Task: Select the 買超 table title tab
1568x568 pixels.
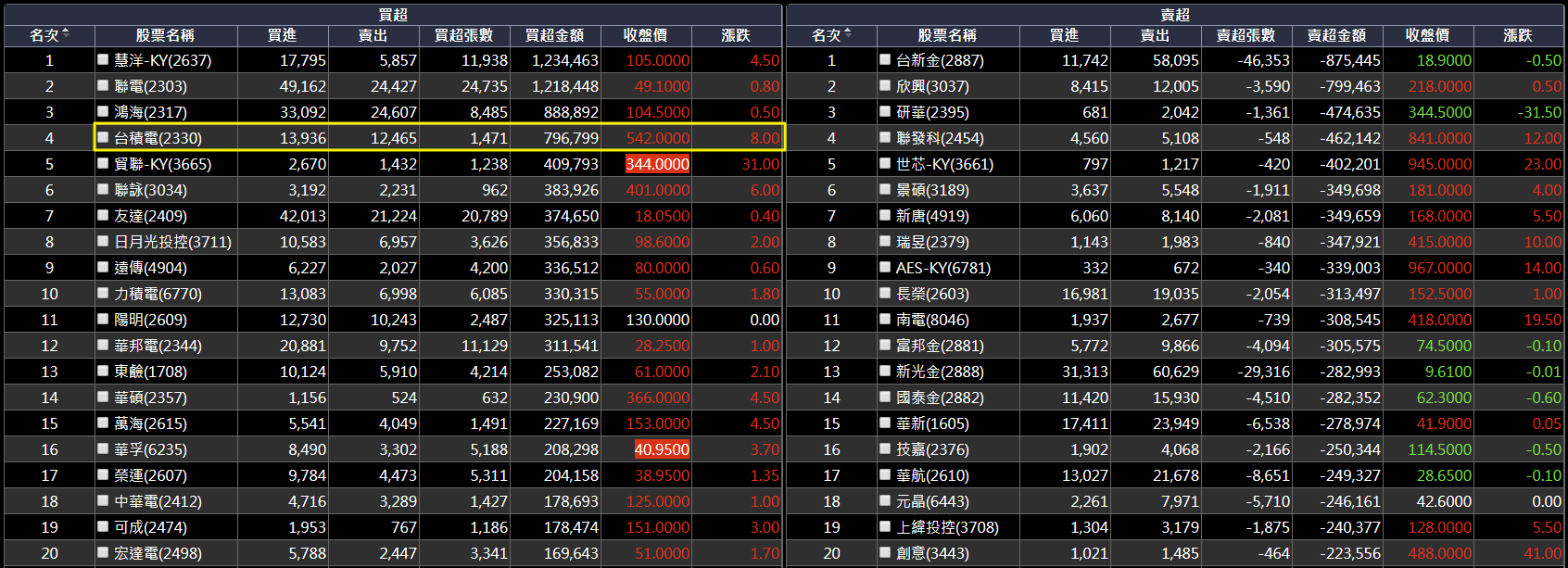Action: pos(393,15)
